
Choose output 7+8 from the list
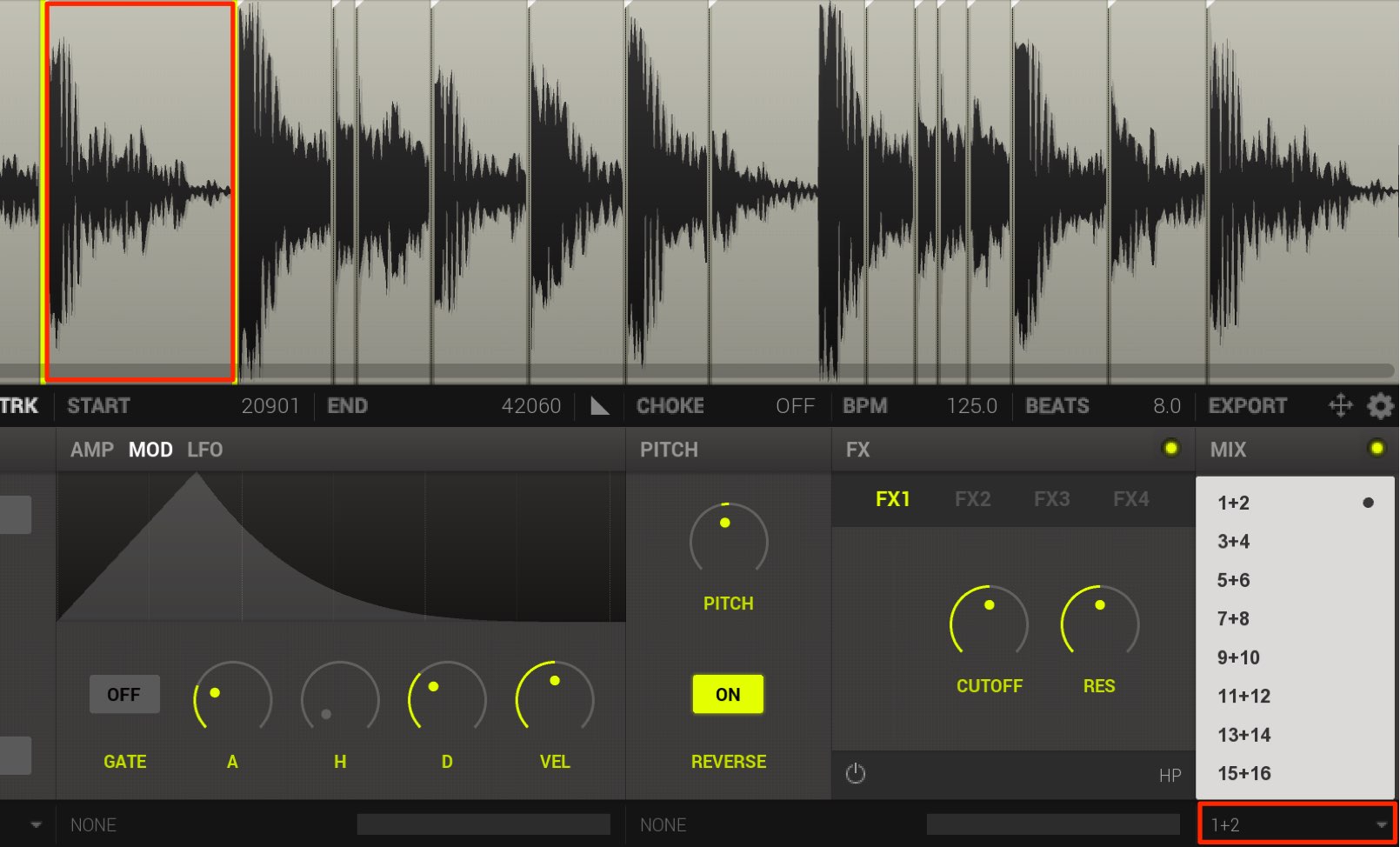tap(1296, 618)
